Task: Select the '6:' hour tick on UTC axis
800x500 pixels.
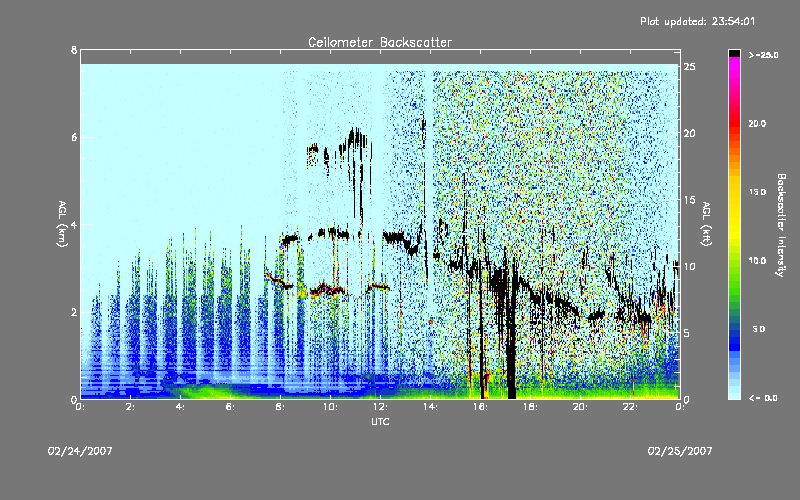Action: coord(230,407)
